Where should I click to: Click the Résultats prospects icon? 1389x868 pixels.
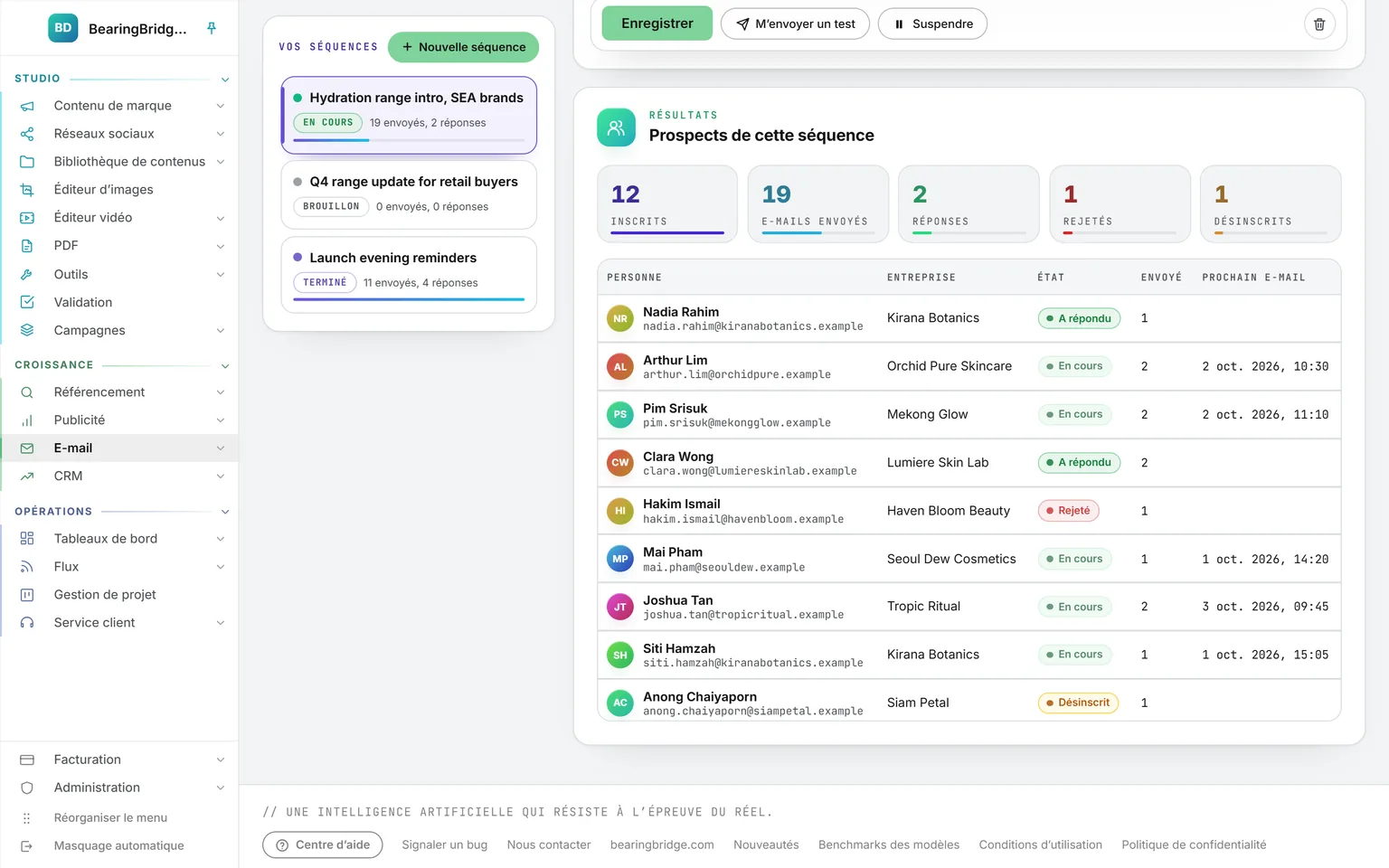pos(617,127)
